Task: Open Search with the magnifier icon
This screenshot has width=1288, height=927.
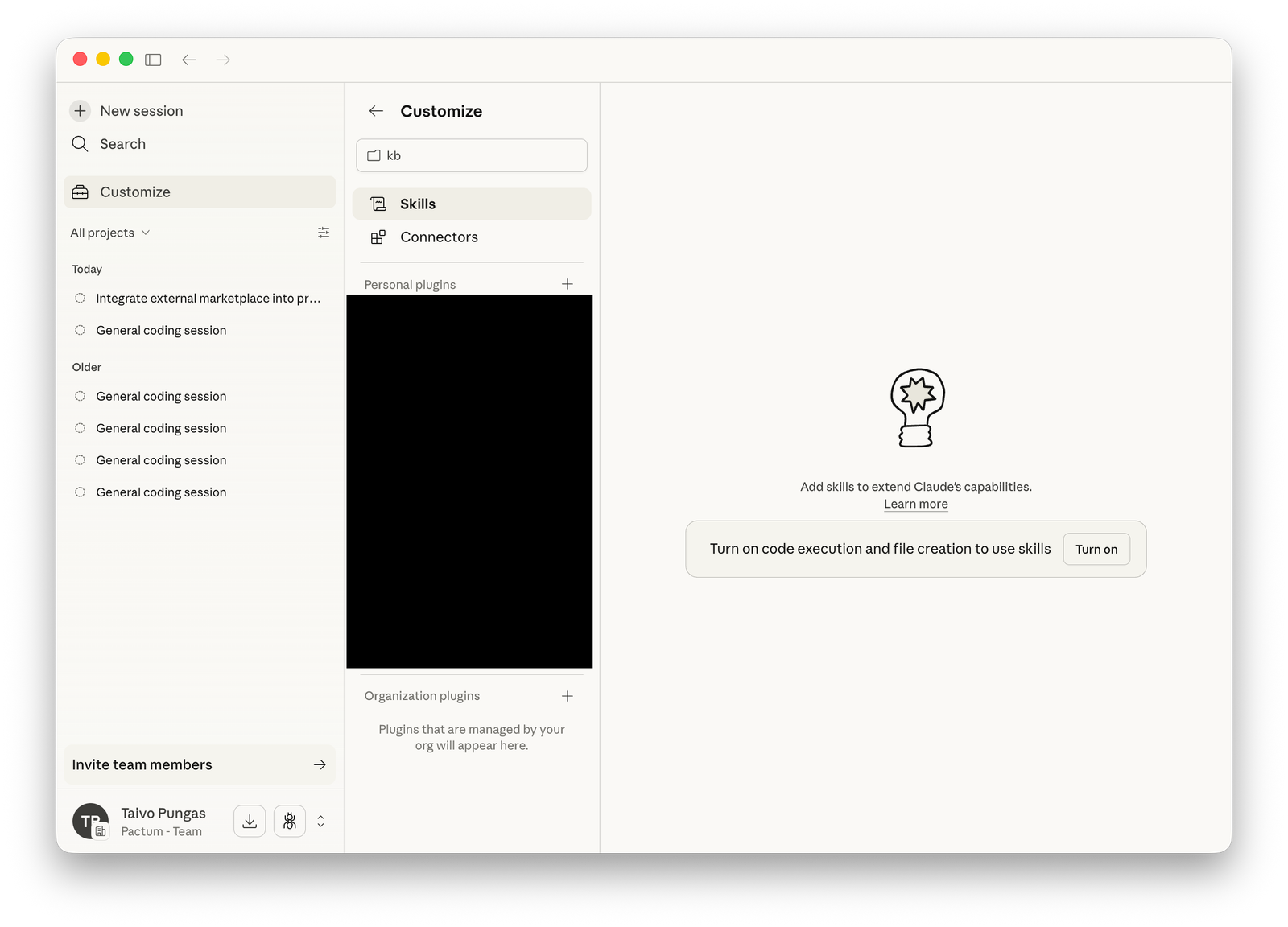Action: tap(80, 143)
